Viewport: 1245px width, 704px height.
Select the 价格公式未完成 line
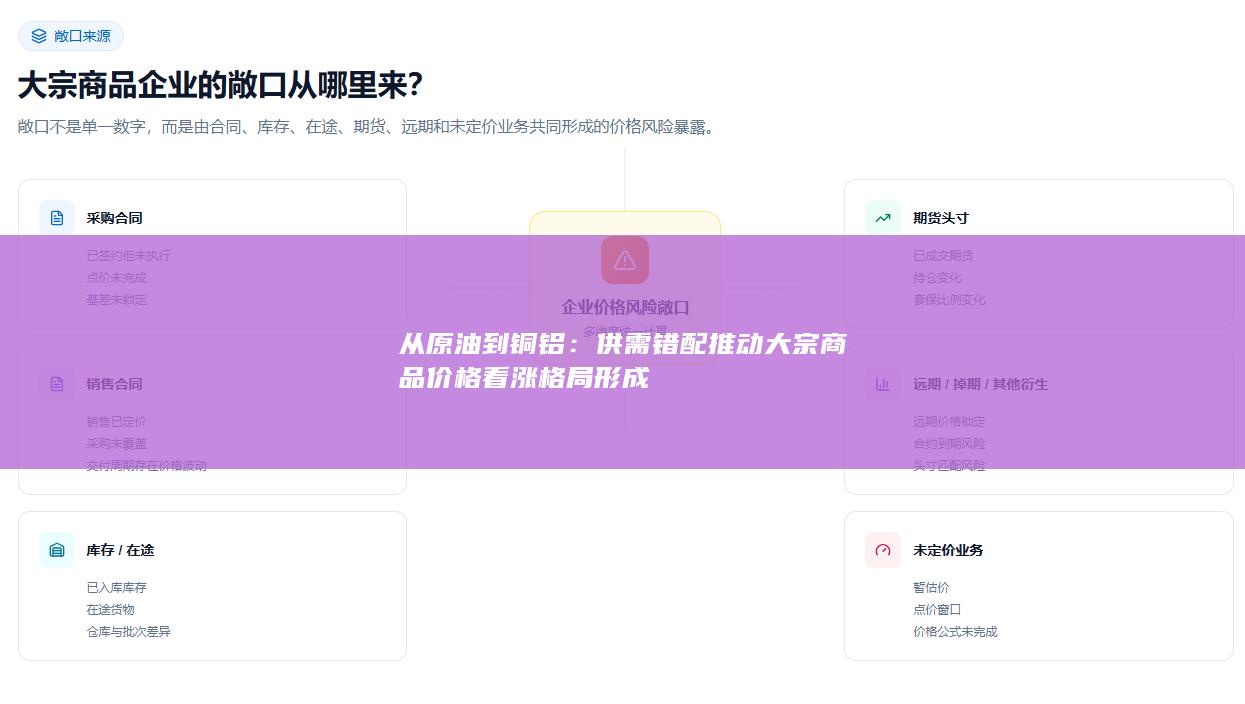point(955,631)
